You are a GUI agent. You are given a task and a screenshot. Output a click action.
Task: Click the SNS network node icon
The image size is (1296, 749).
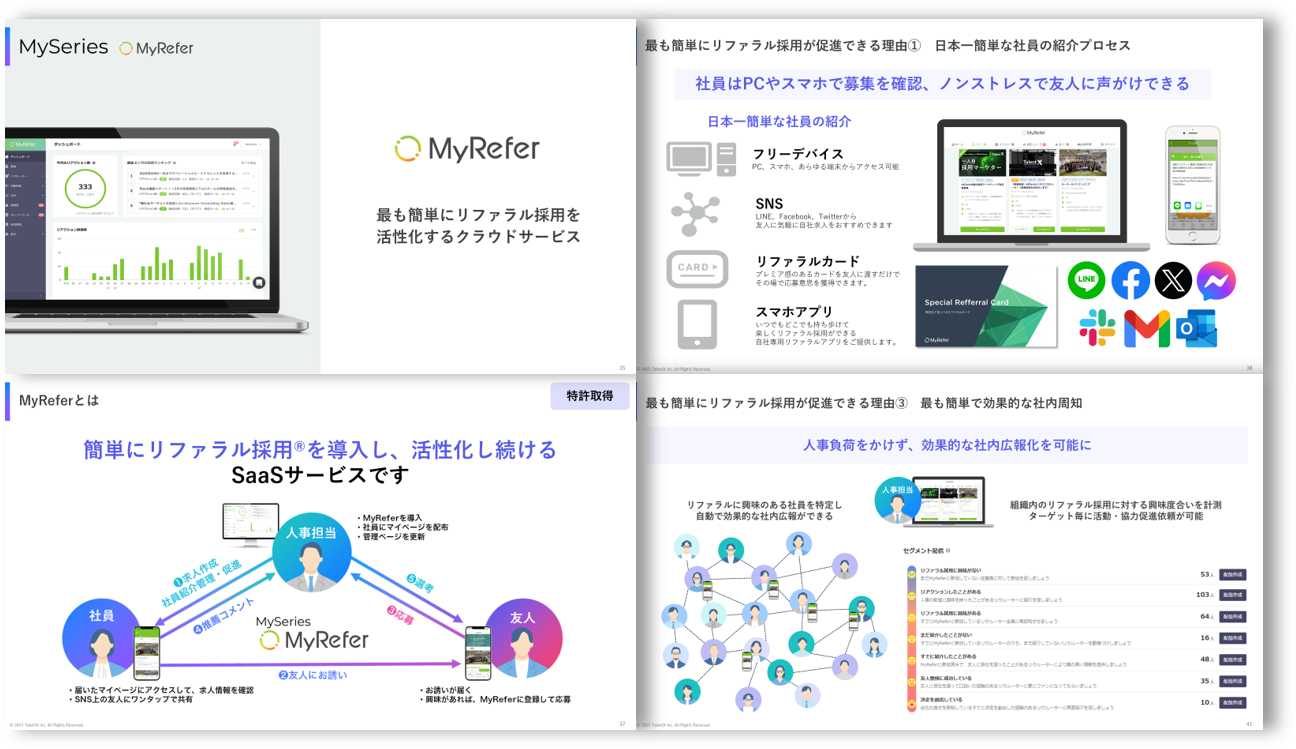tap(694, 213)
